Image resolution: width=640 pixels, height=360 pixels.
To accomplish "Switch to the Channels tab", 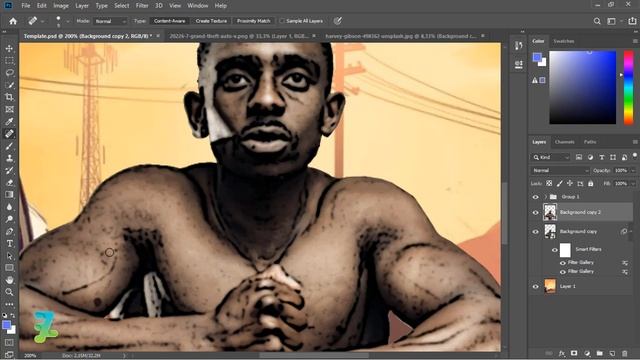I will [564, 142].
